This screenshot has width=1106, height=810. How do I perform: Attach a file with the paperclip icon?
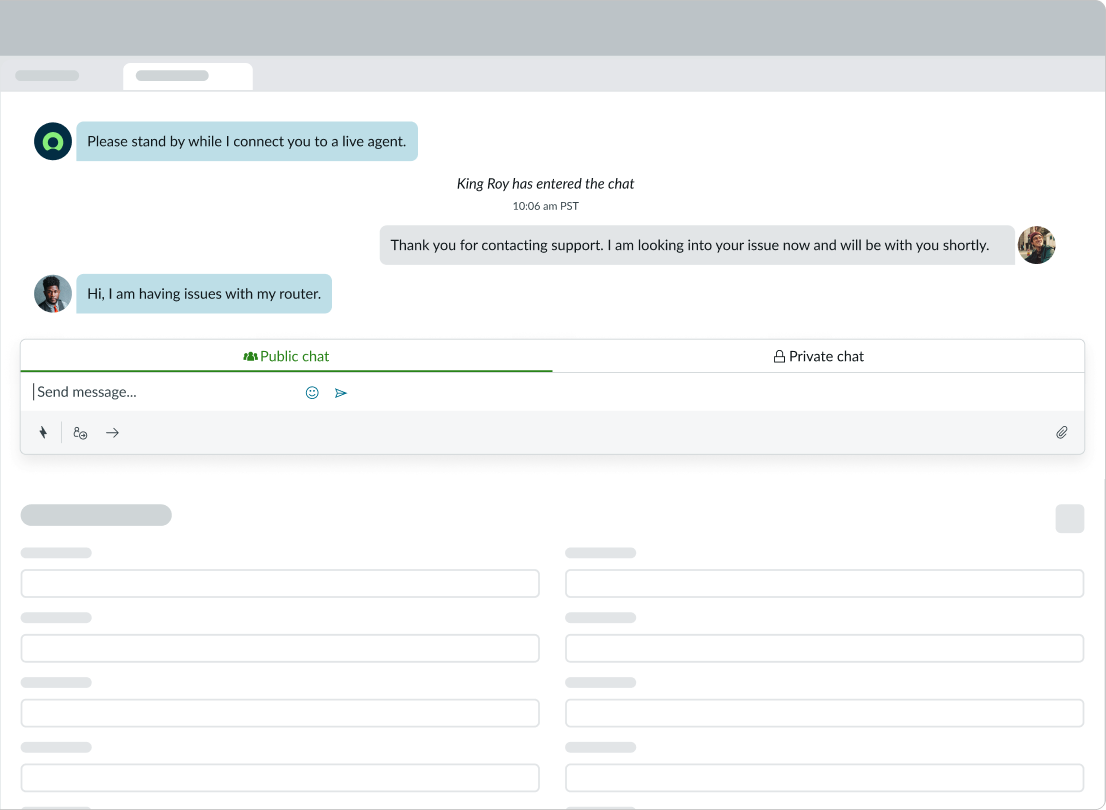(1062, 433)
